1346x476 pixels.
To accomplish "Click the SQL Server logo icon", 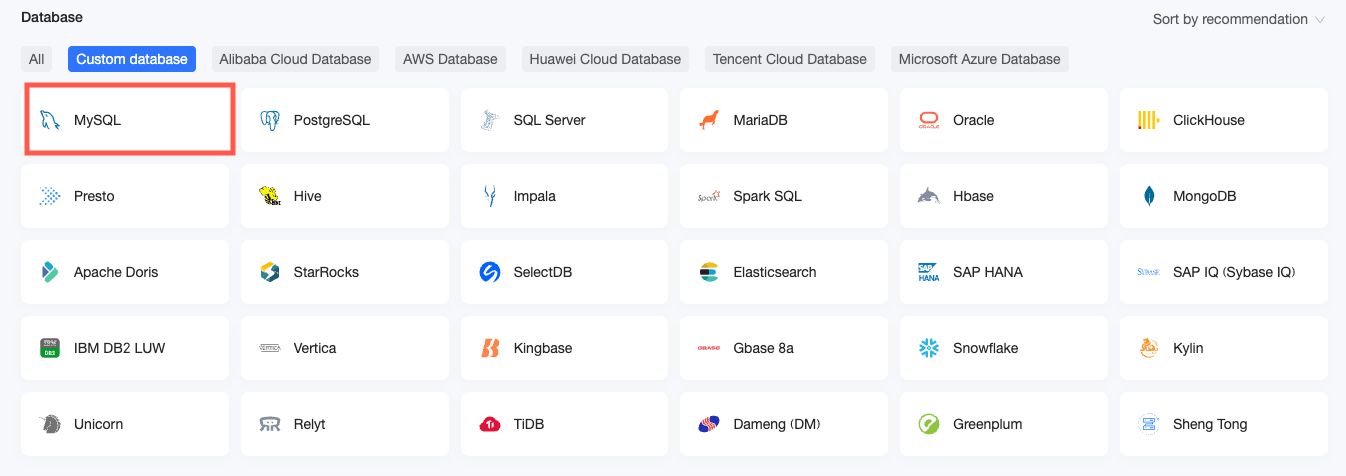I will (489, 120).
